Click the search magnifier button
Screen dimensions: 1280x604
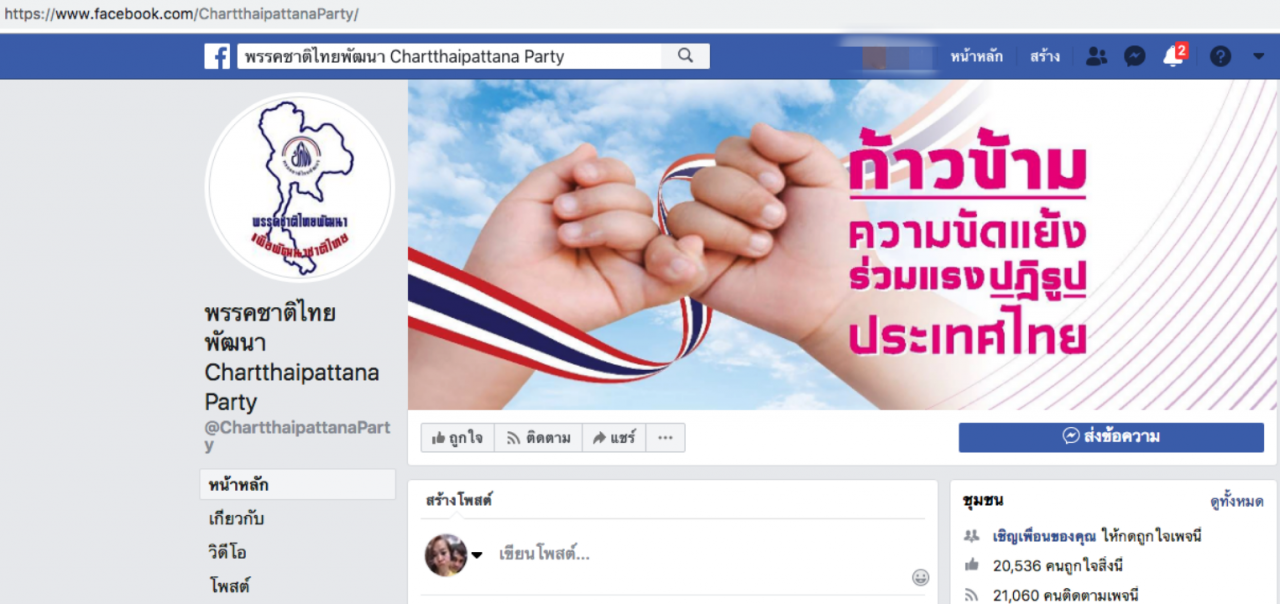(x=685, y=56)
